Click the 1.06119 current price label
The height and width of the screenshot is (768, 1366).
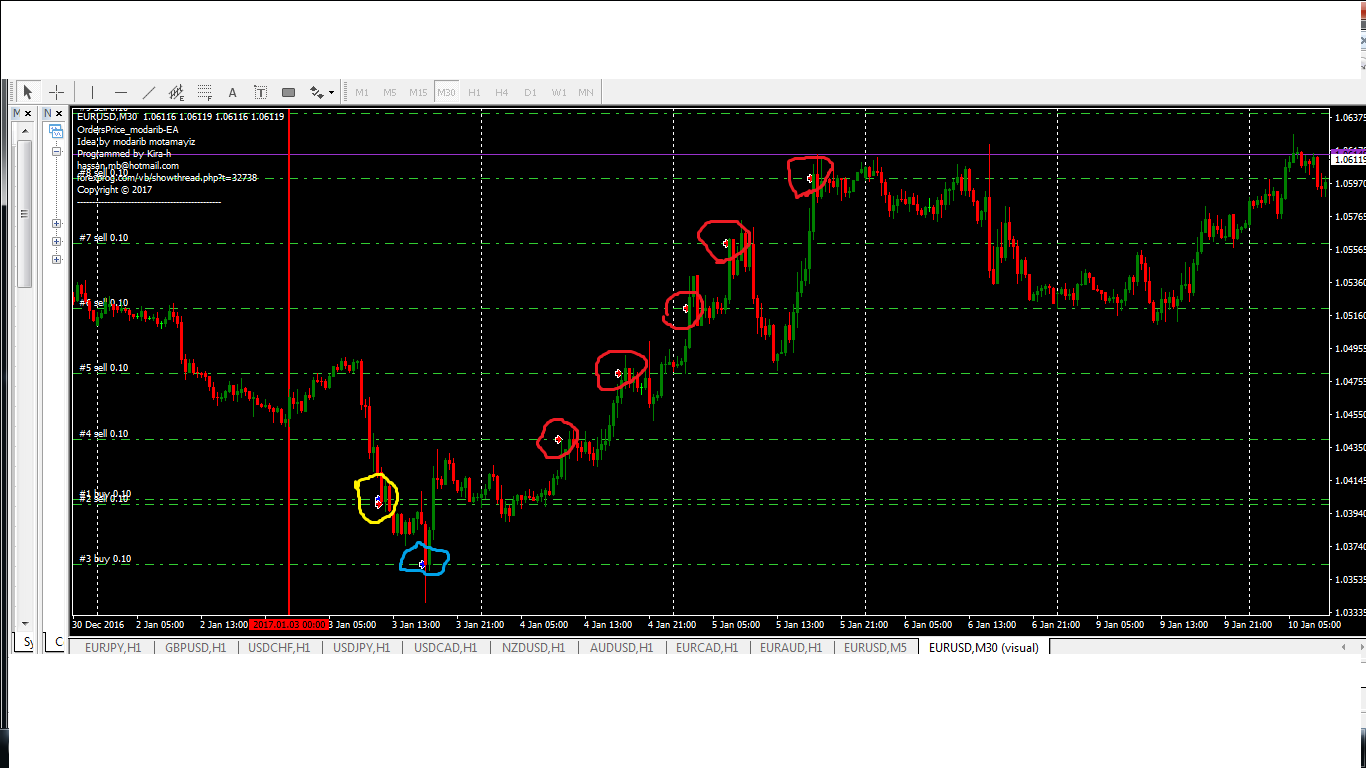[x=1349, y=159]
